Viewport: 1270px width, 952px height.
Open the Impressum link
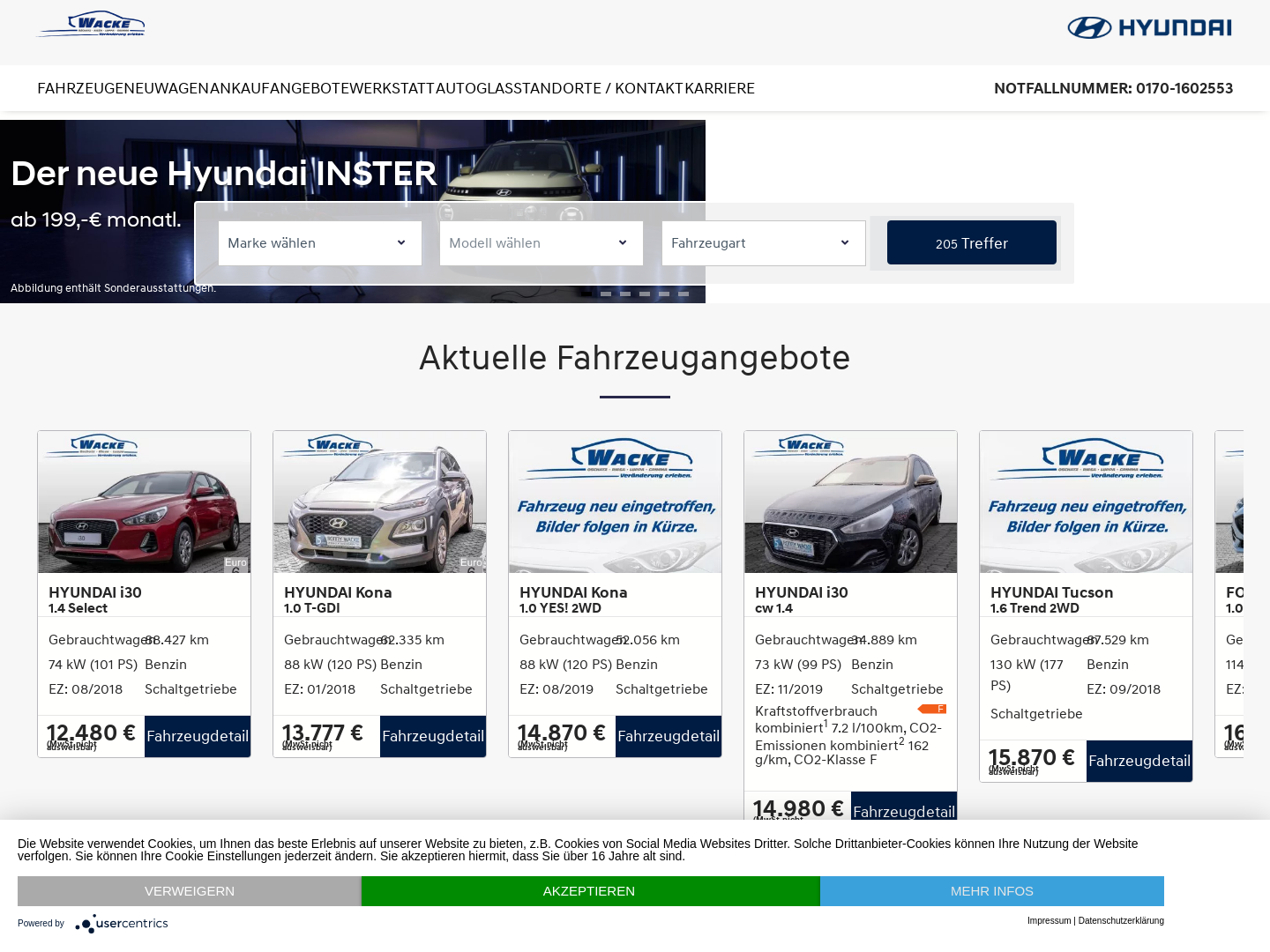coord(1049,920)
